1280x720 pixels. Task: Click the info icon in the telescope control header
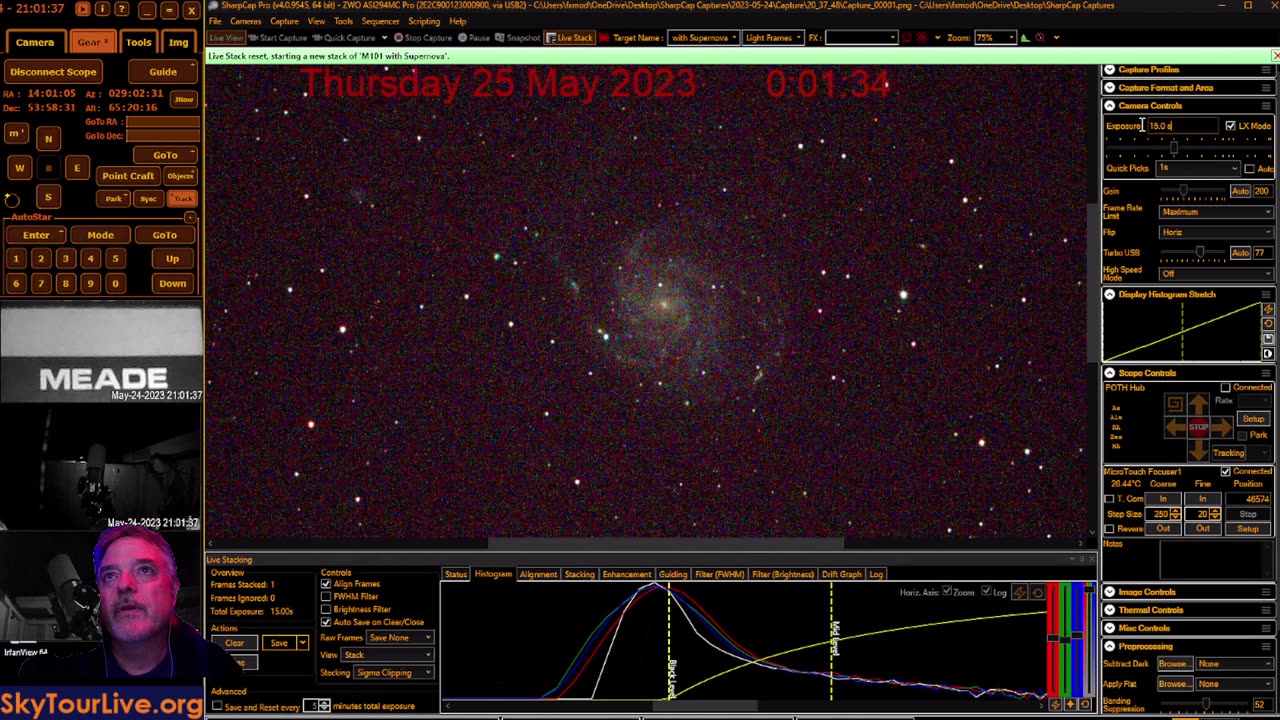[x=102, y=9]
